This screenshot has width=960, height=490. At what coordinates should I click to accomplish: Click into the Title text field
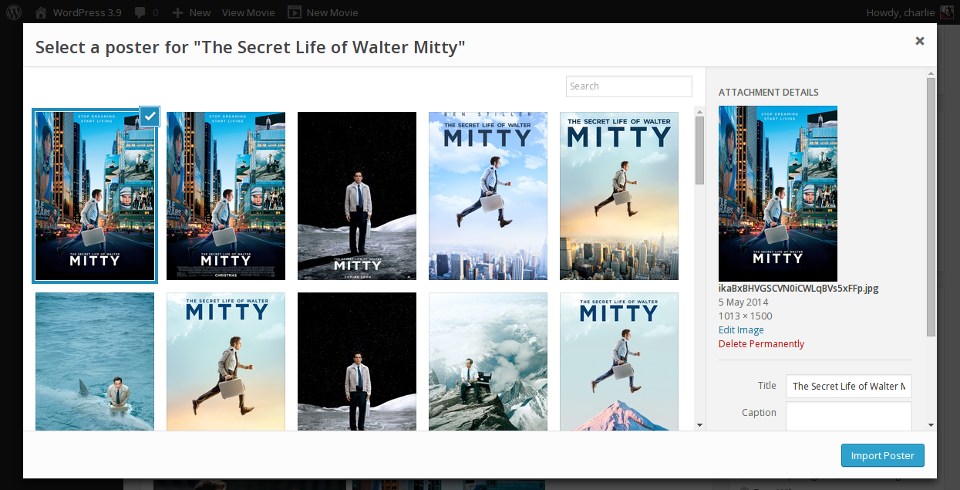click(x=848, y=386)
